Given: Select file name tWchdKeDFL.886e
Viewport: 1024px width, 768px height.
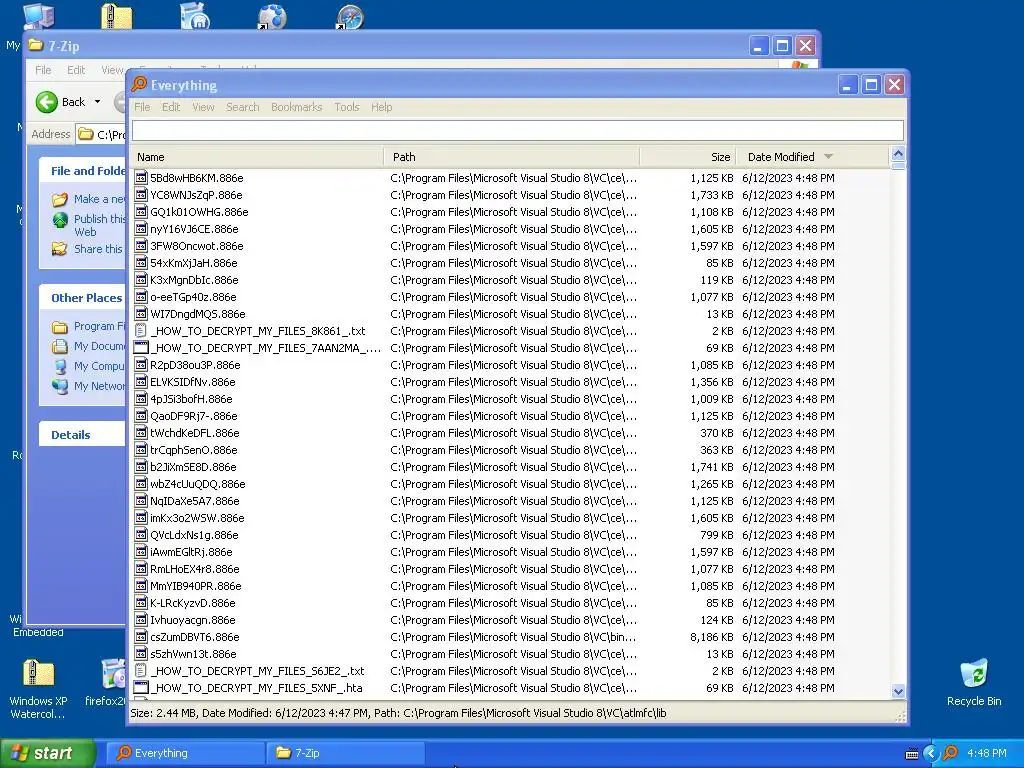Looking at the screenshot, I should tap(195, 433).
